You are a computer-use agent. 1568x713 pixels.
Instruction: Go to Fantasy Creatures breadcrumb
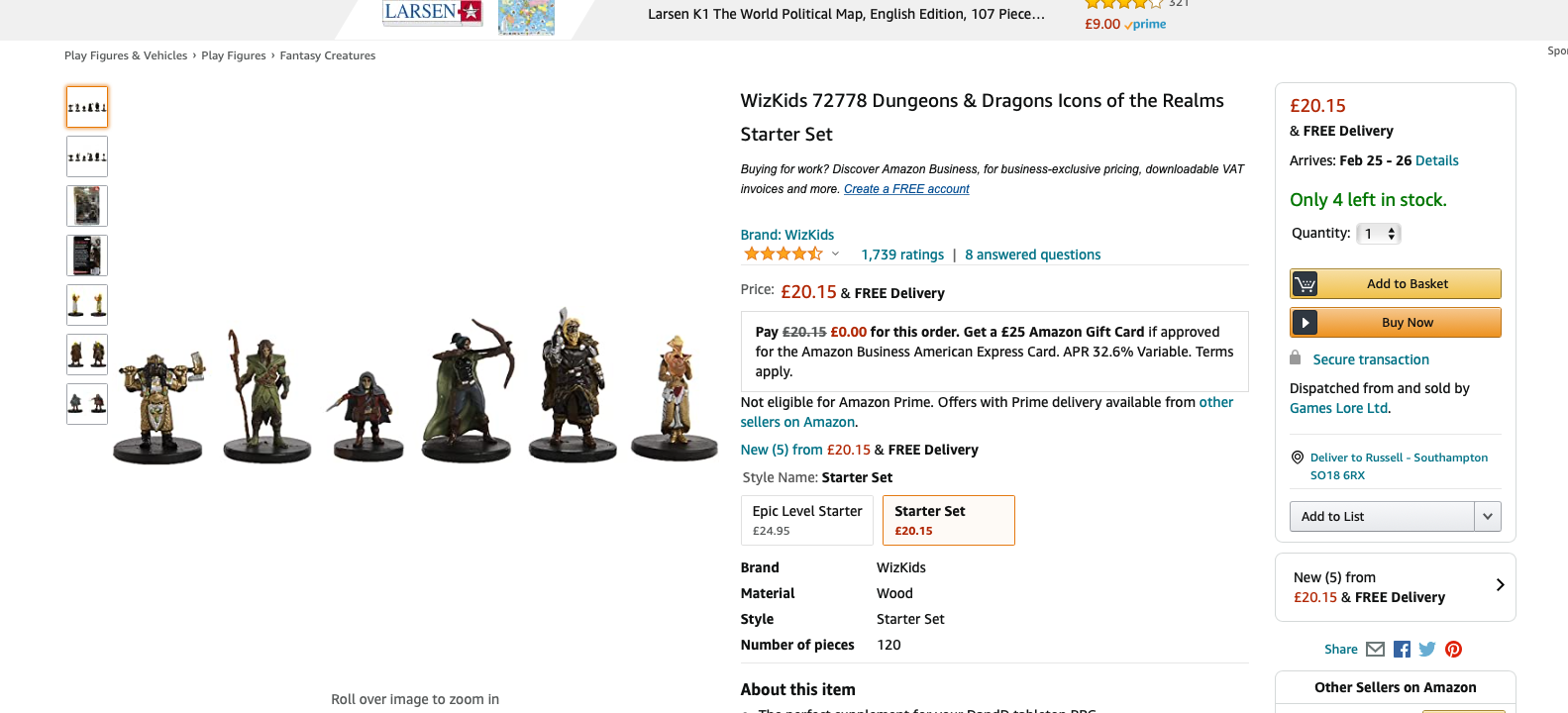coord(328,55)
